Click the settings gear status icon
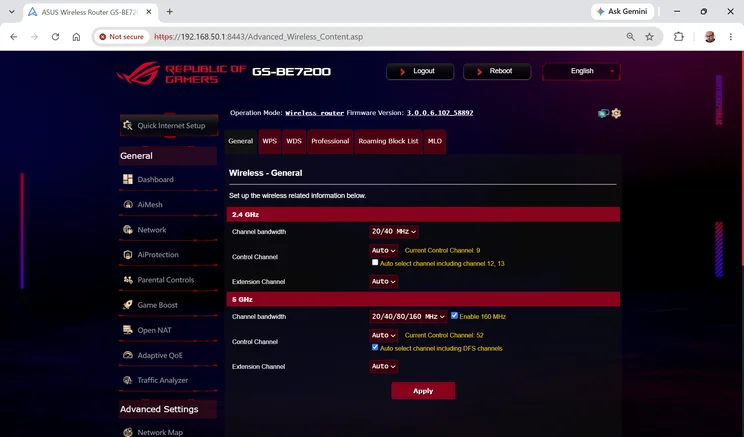This screenshot has width=744, height=437. click(x=616, y=113)
